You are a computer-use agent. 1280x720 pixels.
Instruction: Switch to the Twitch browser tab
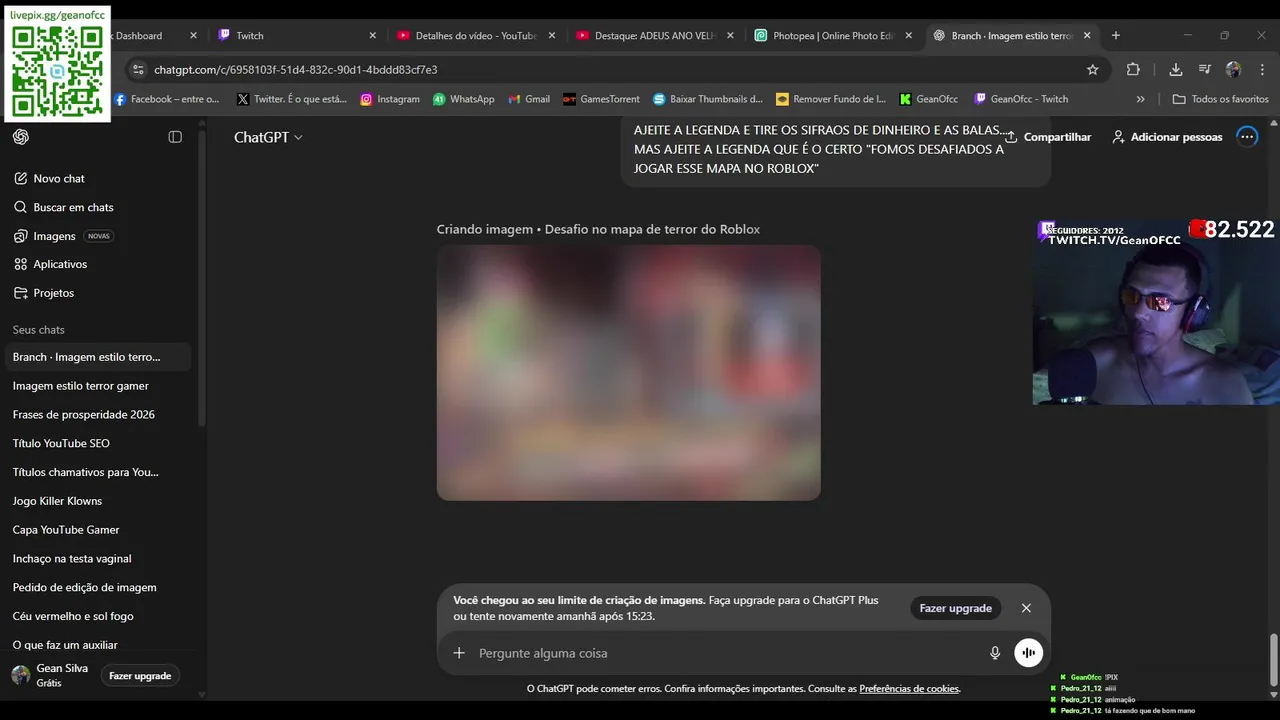click(x=297, y=35)
